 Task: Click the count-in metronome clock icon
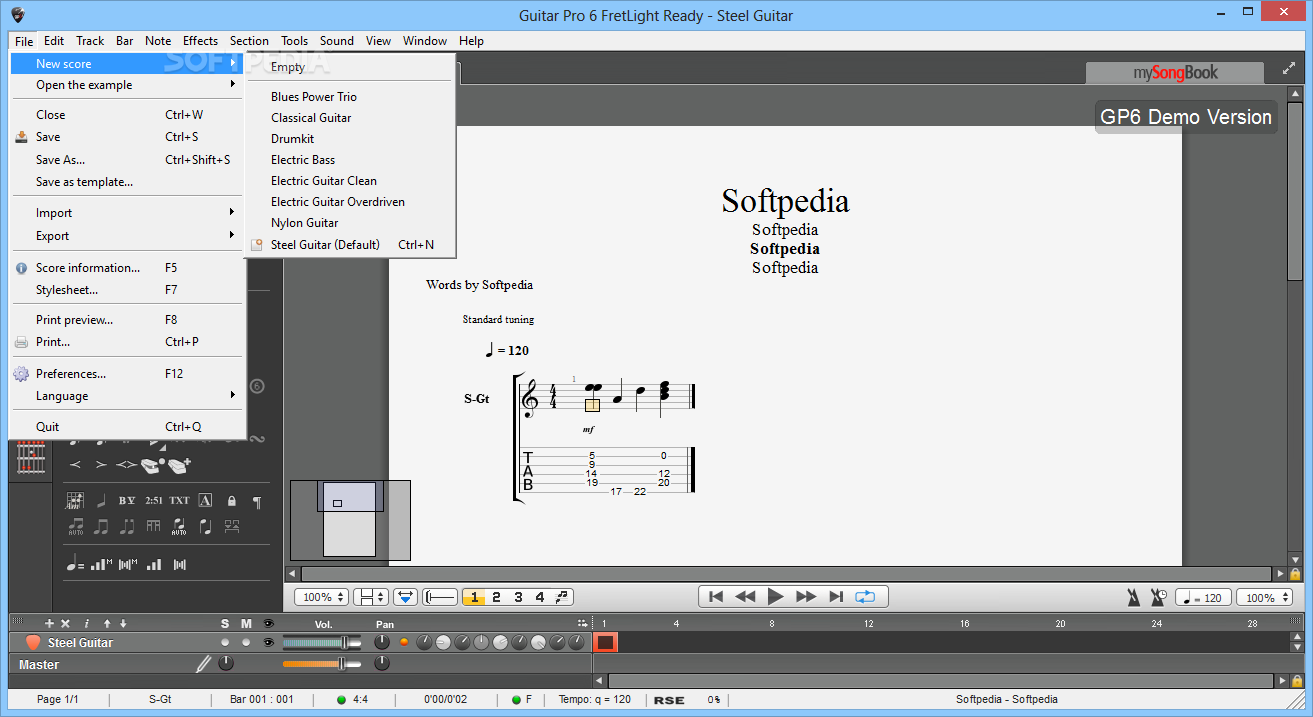(1158, 598)
